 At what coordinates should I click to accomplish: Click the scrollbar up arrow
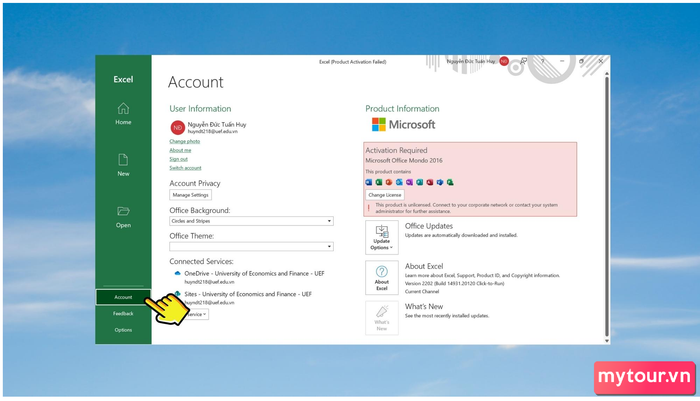click(607, 74)
